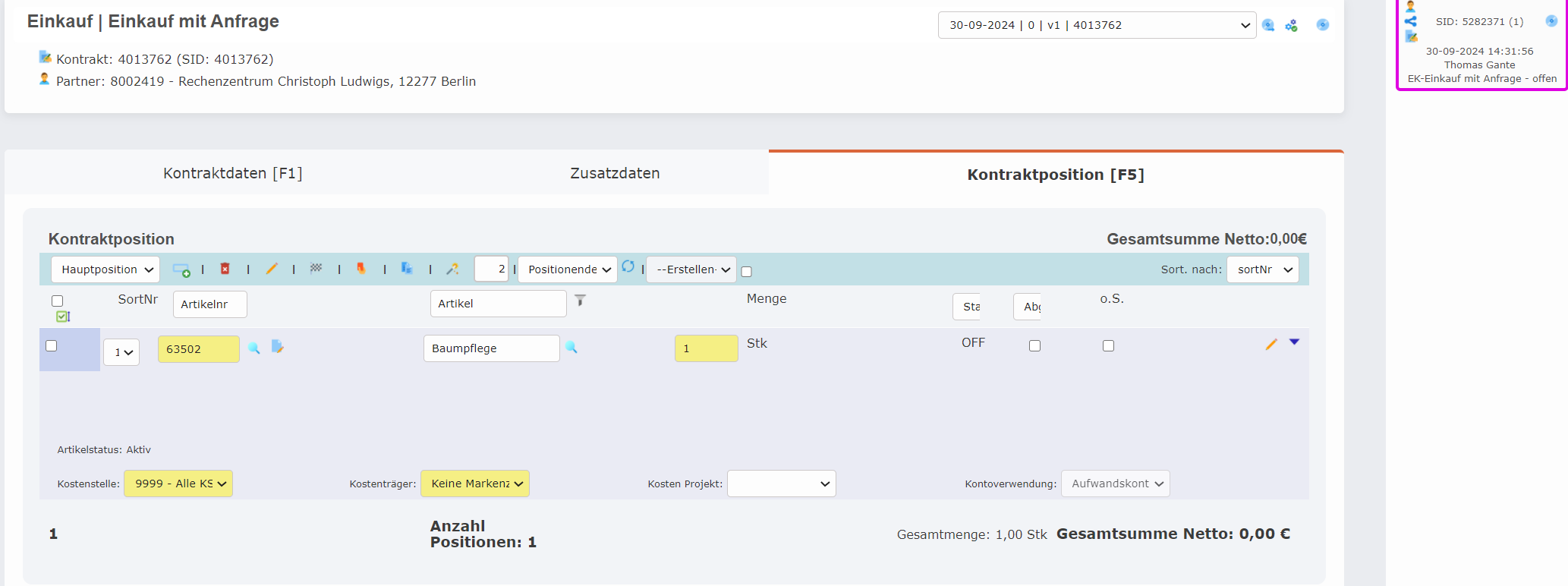Open the Positionende dropdown
1568x586 pixels.
coord(568,269)
